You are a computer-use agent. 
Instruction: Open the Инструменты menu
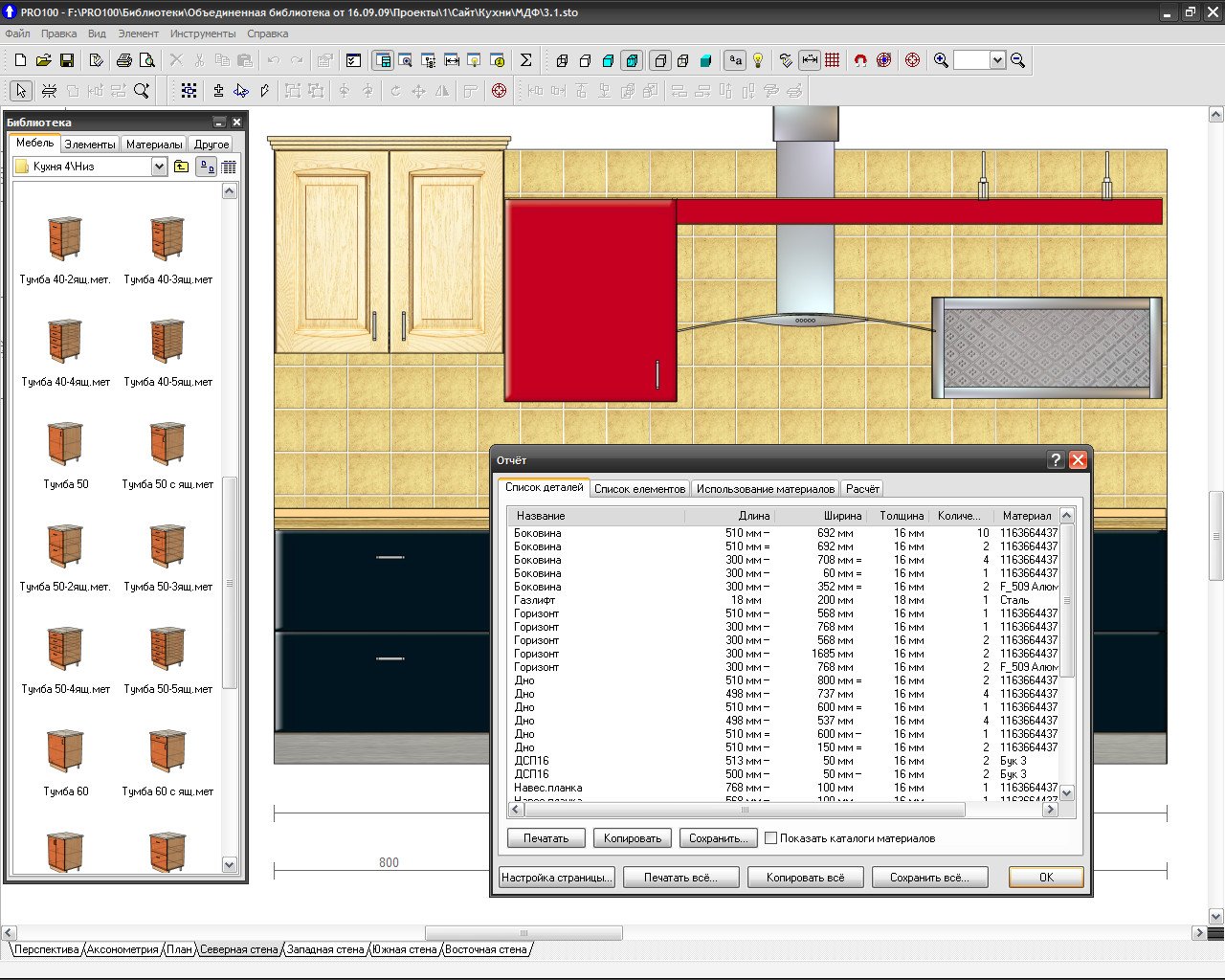pyautogui.click(x=203, y=33)
